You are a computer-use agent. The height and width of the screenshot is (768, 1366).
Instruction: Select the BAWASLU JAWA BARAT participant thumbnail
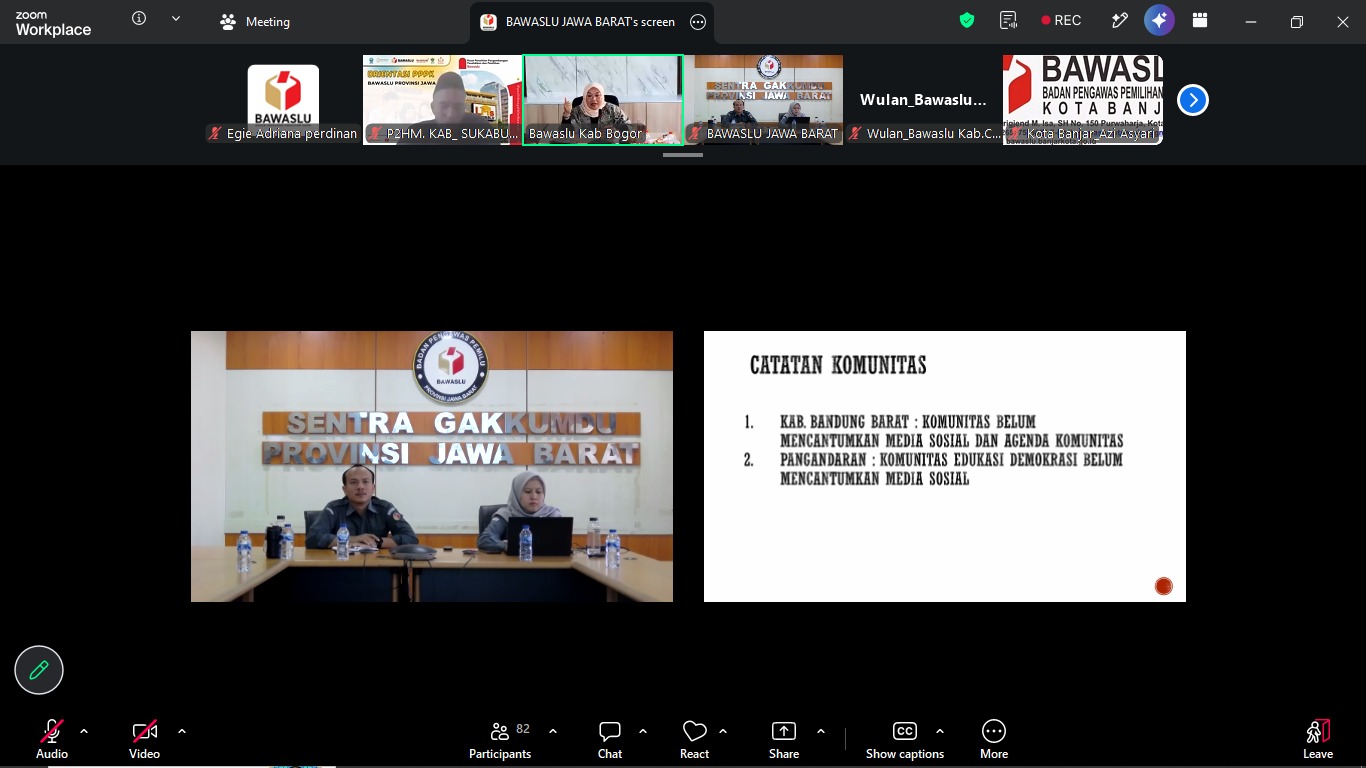[x=763, y=100]
